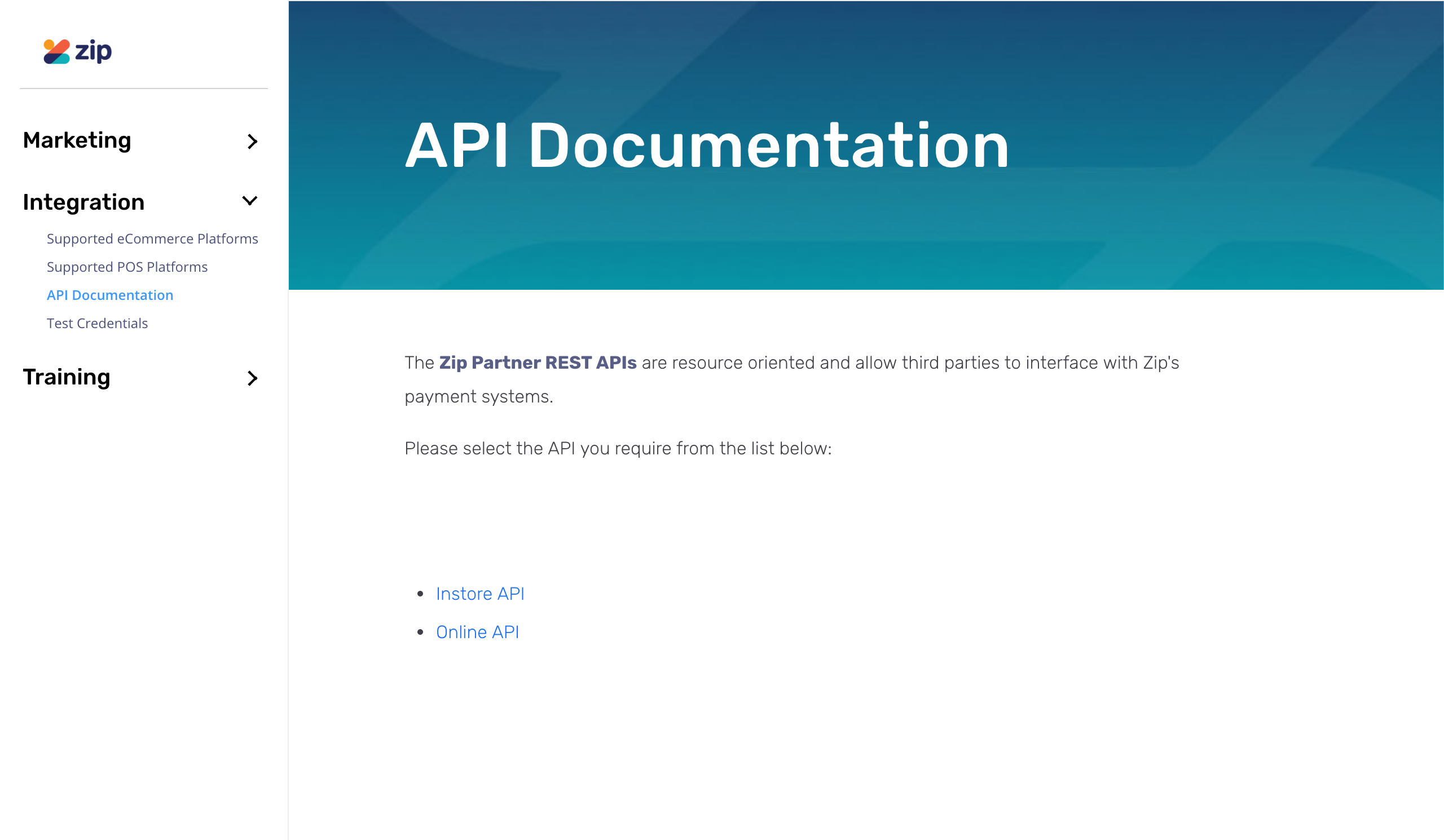Open the Instore API link
This screenshot has width=1444, height=840.
480,594
